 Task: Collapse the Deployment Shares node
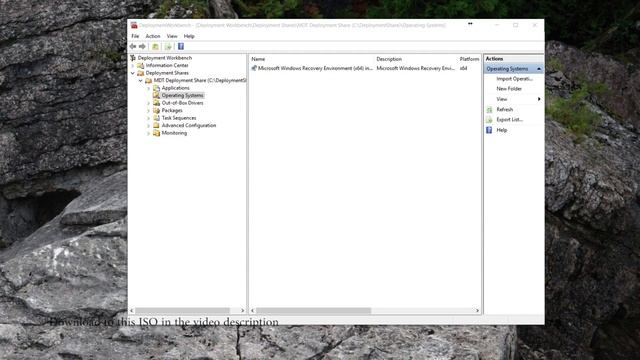coord(133,73)
